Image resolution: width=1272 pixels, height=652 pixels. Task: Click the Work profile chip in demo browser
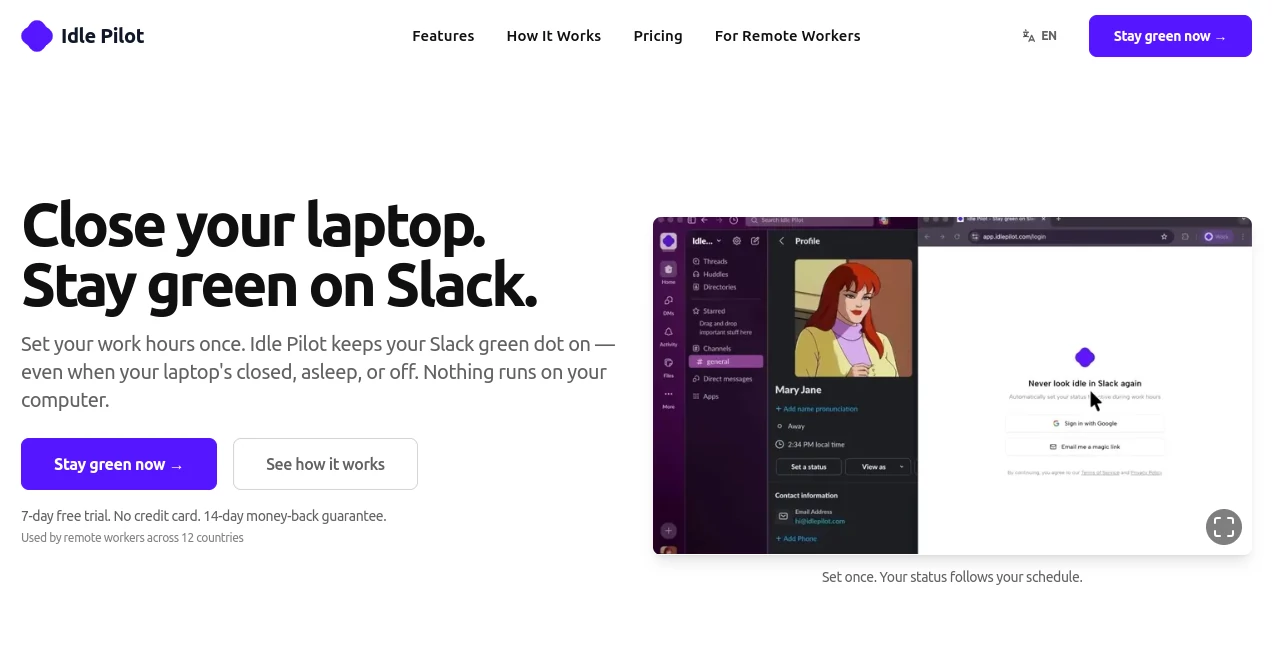1216,237
